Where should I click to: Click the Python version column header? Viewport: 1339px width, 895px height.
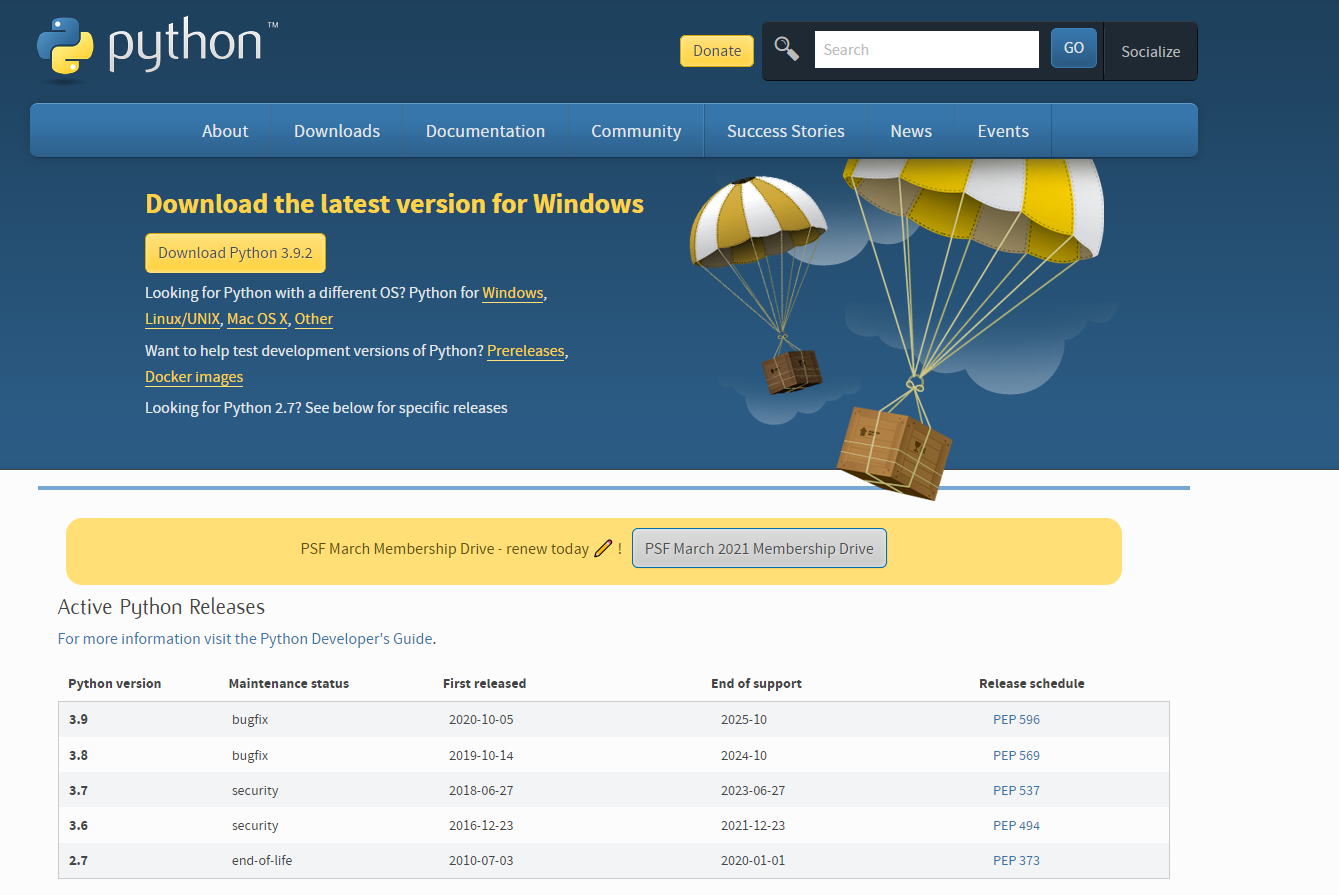coord(115,684)
